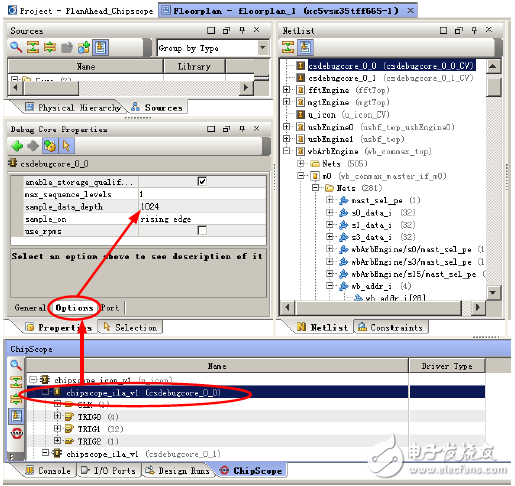The height and width of the screenshot is (486, 515).
Task: Click the grey forward arrow in Debug Core Properties
Action: (x=33, y=146)
